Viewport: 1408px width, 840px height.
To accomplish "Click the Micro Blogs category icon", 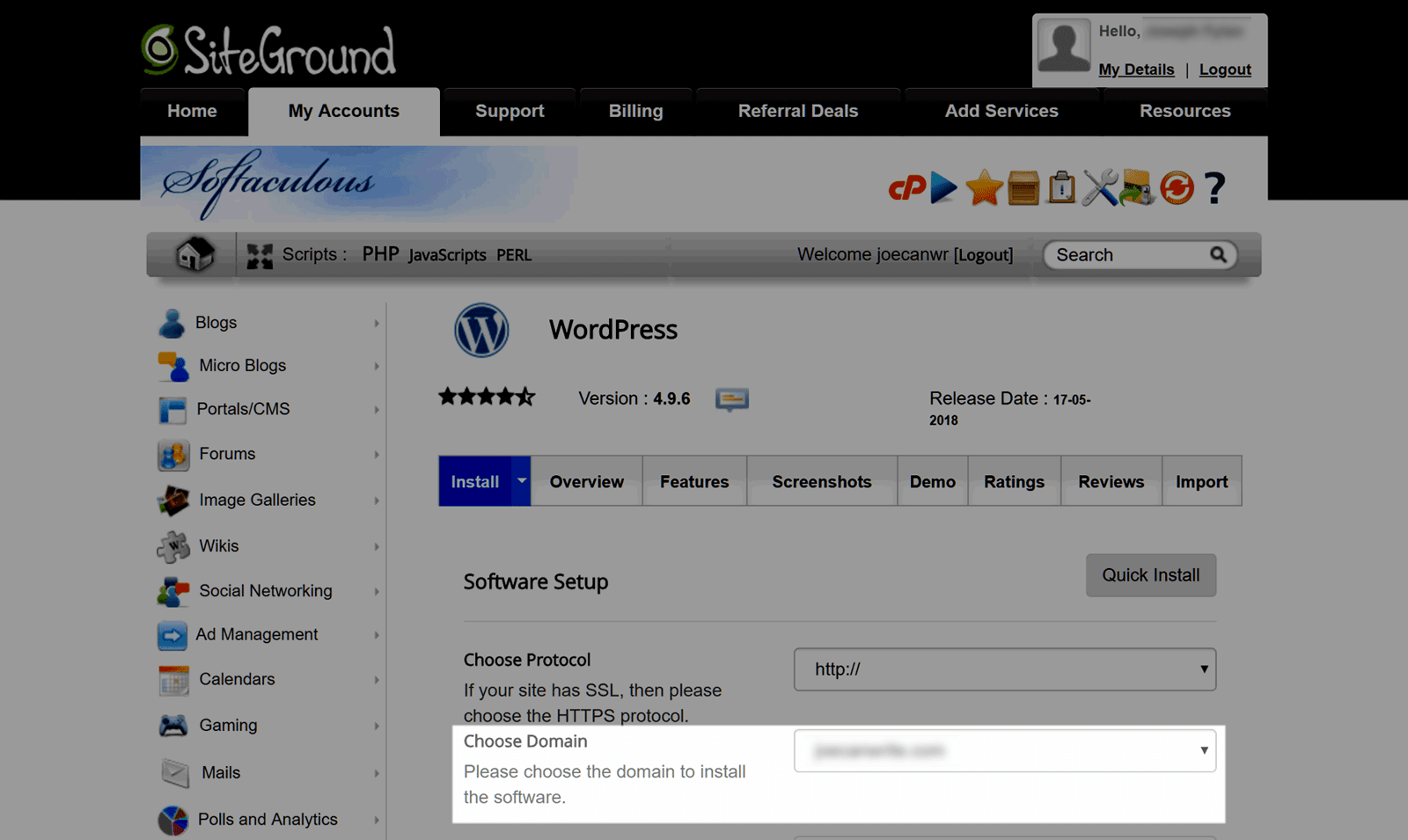I will [x=173, y=366].
